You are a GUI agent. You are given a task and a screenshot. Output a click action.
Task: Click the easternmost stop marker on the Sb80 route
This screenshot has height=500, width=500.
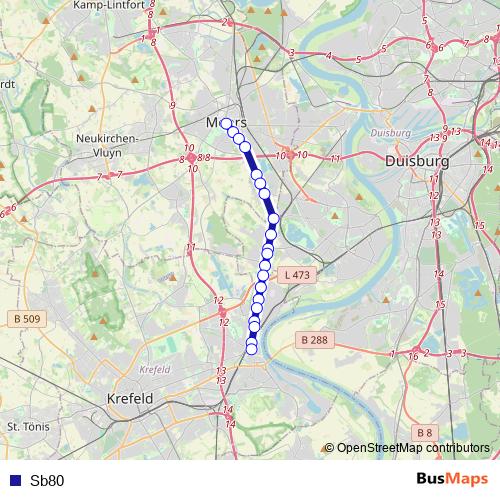tap(274, 219)
